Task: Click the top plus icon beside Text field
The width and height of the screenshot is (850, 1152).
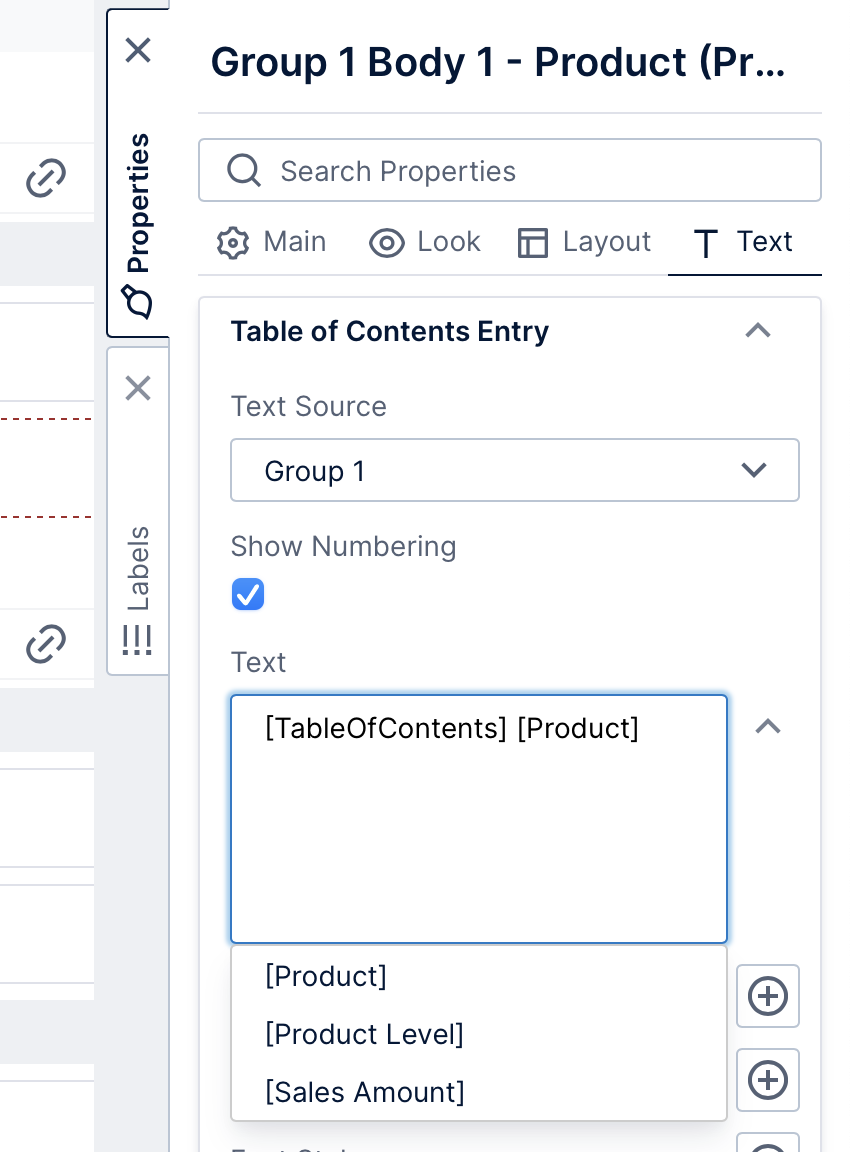Action: tap(768, 996)
